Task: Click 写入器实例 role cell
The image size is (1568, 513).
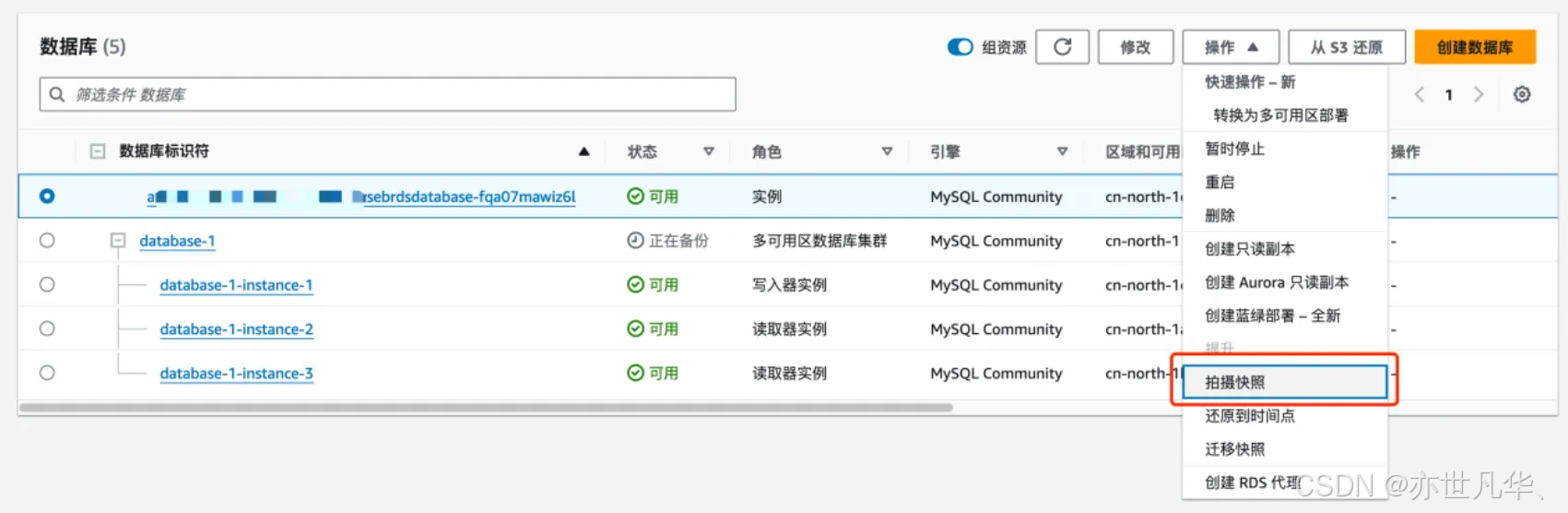Action: (x=789, y=285)
